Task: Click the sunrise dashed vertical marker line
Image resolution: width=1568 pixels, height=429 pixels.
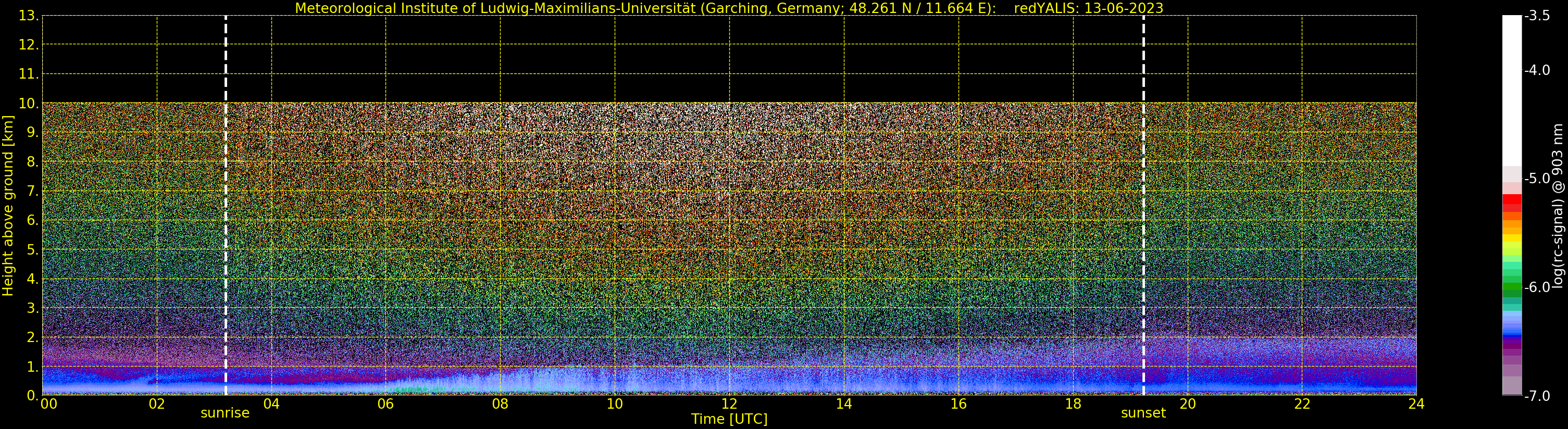Action: coord(226,205)
